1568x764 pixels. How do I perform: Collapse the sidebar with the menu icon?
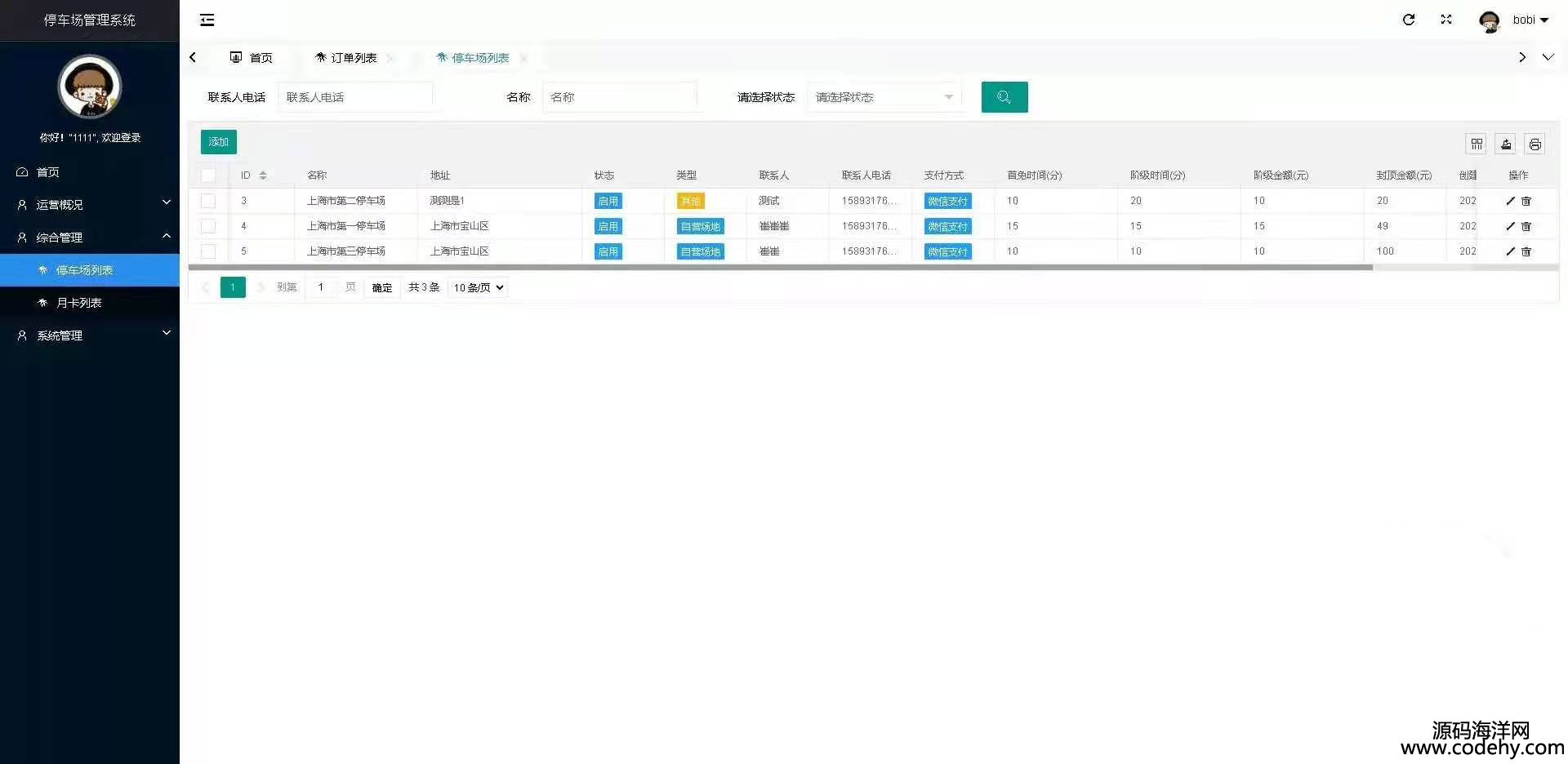(207, 20)
